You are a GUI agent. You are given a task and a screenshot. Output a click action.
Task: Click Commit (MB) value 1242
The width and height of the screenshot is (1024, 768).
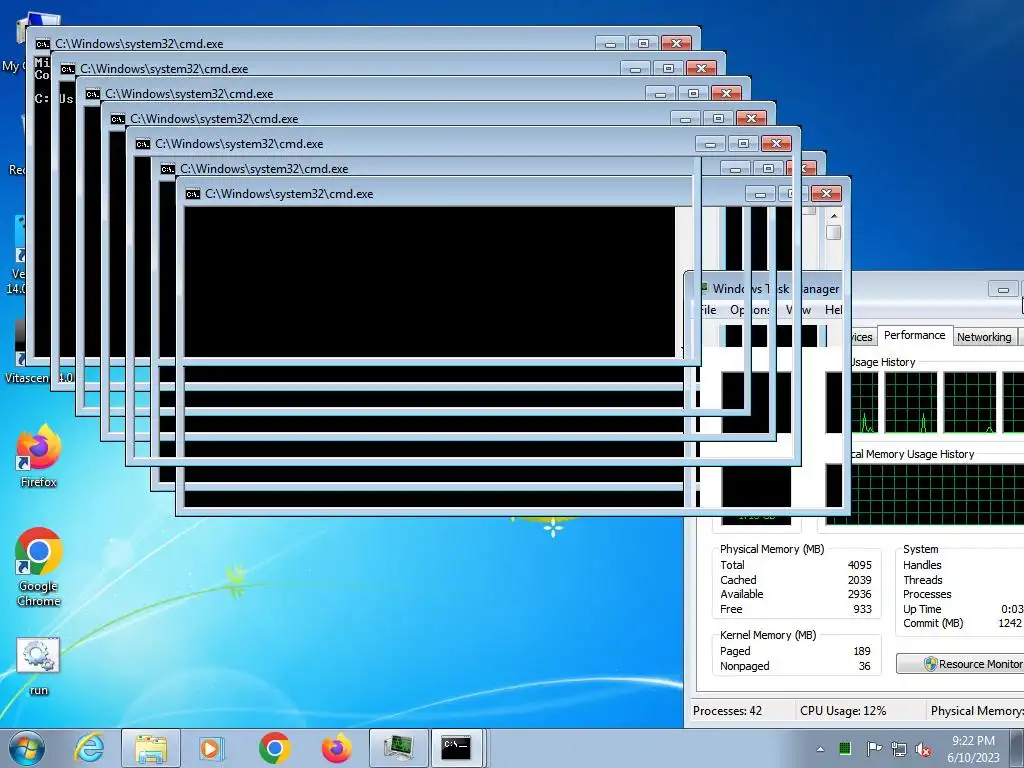[x=1010, y=623]
